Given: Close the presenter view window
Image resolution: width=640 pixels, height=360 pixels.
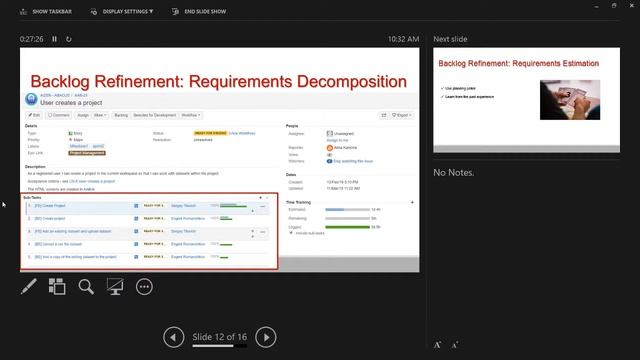Looking at the screenshot, I should (631, 6).
